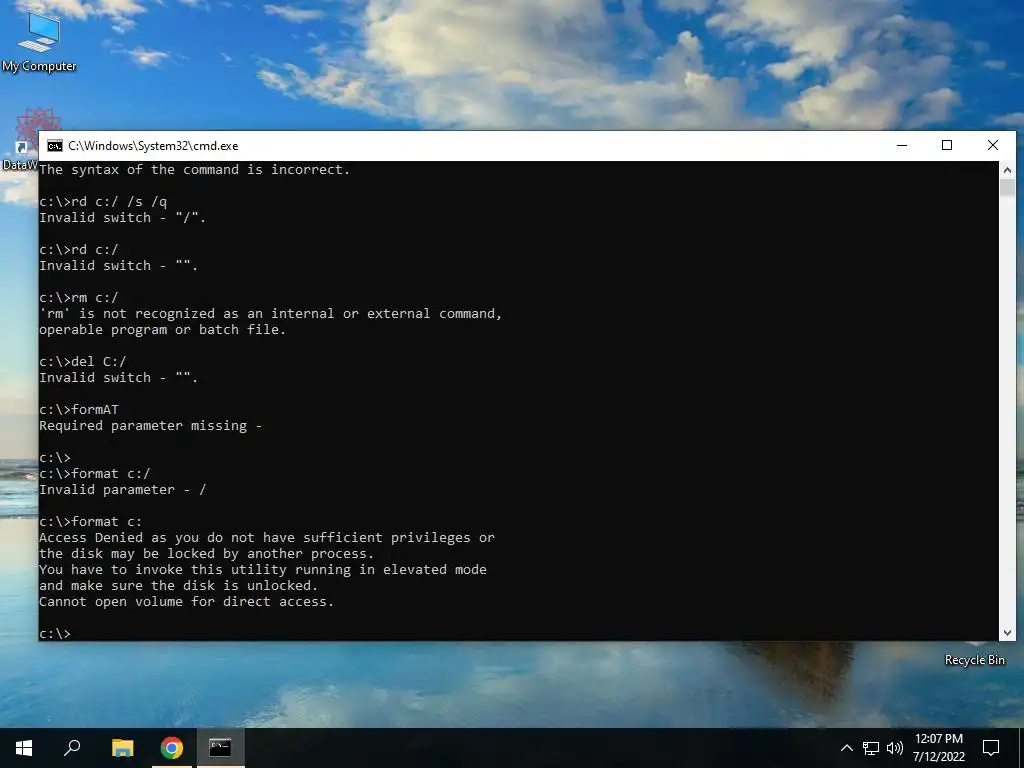Open the volume speaker tray icon
The width and height of the screenshot is (1024, 768).
point(895,748)
